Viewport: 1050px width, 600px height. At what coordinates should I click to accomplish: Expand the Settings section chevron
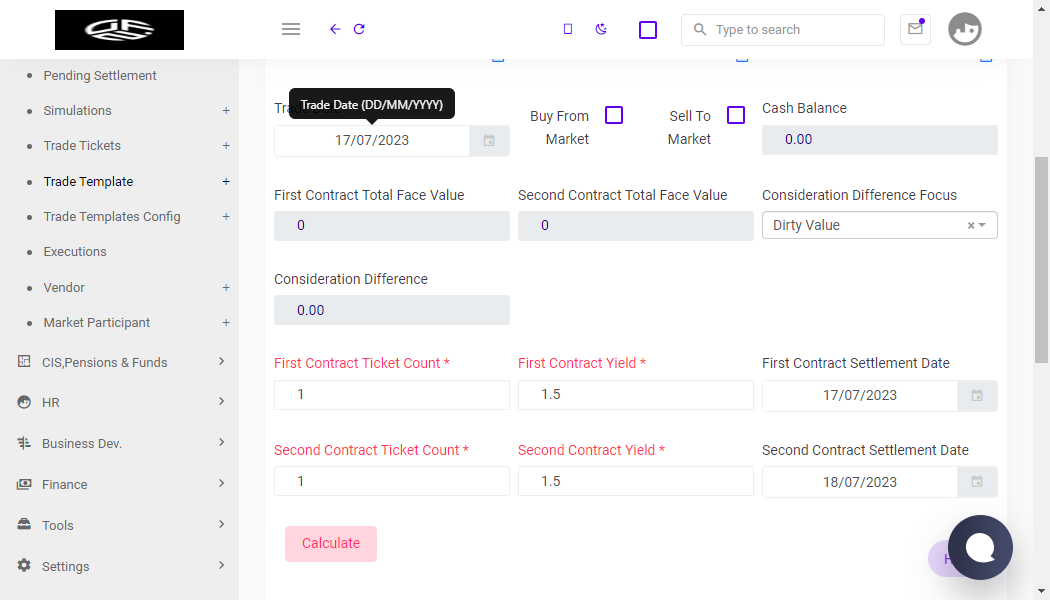click(x=222, y=565)
